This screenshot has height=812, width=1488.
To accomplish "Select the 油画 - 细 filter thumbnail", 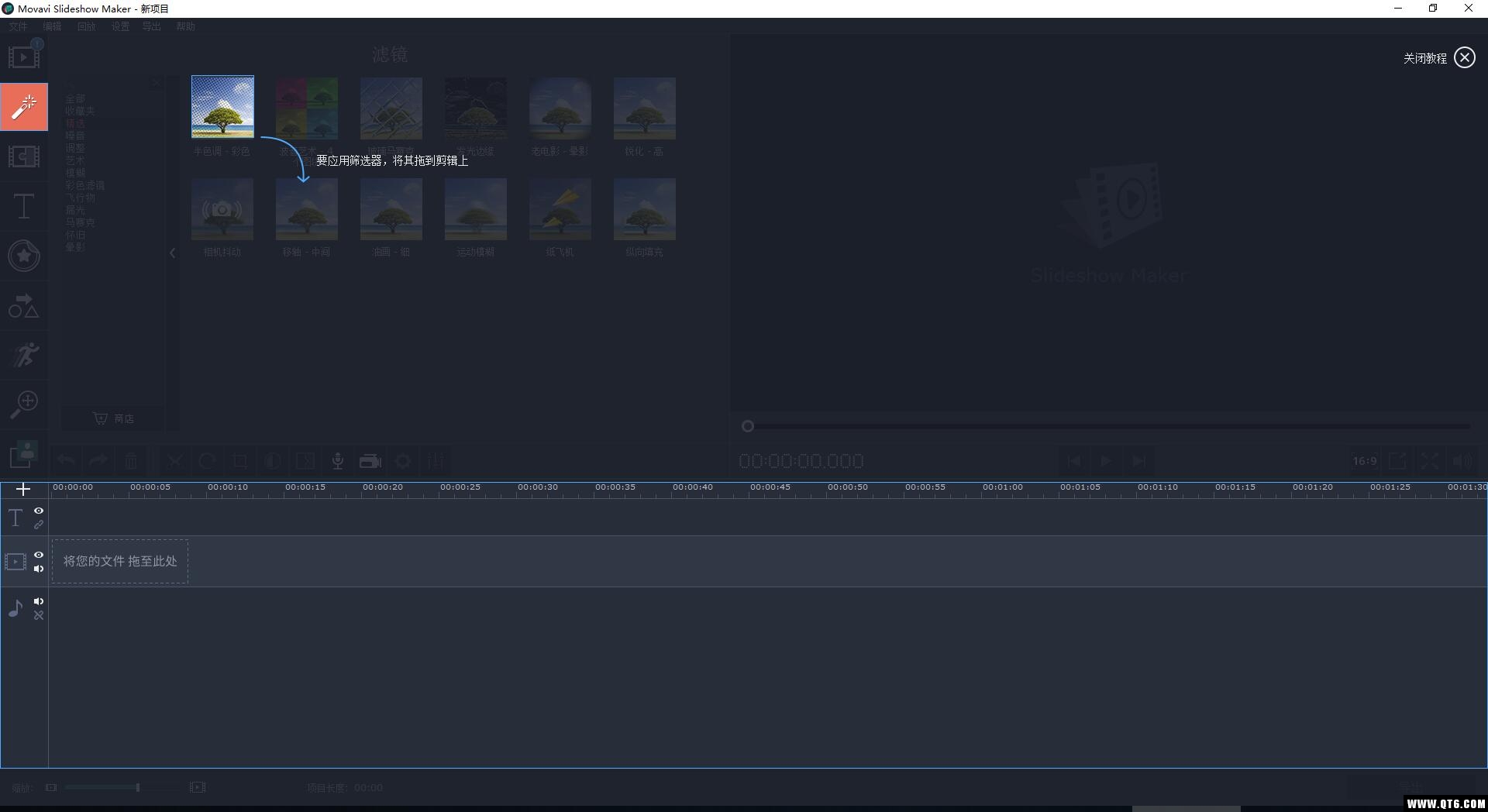I will [x=391, y=209].
